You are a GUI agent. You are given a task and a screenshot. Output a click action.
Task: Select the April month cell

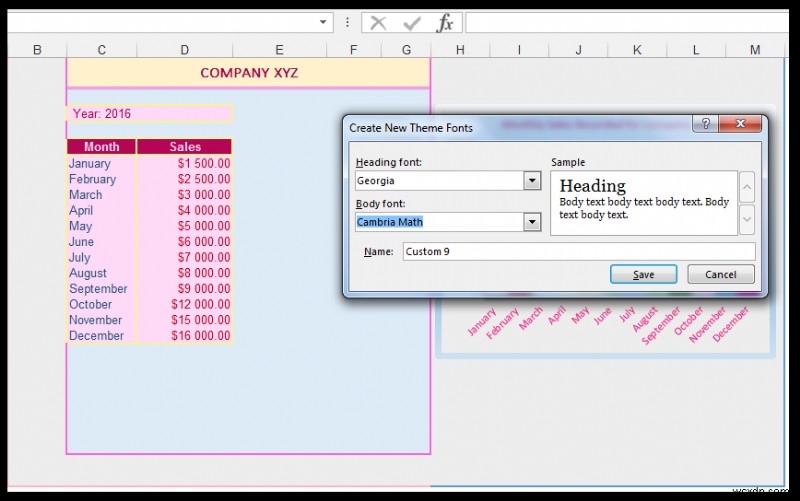coord(102,210)
